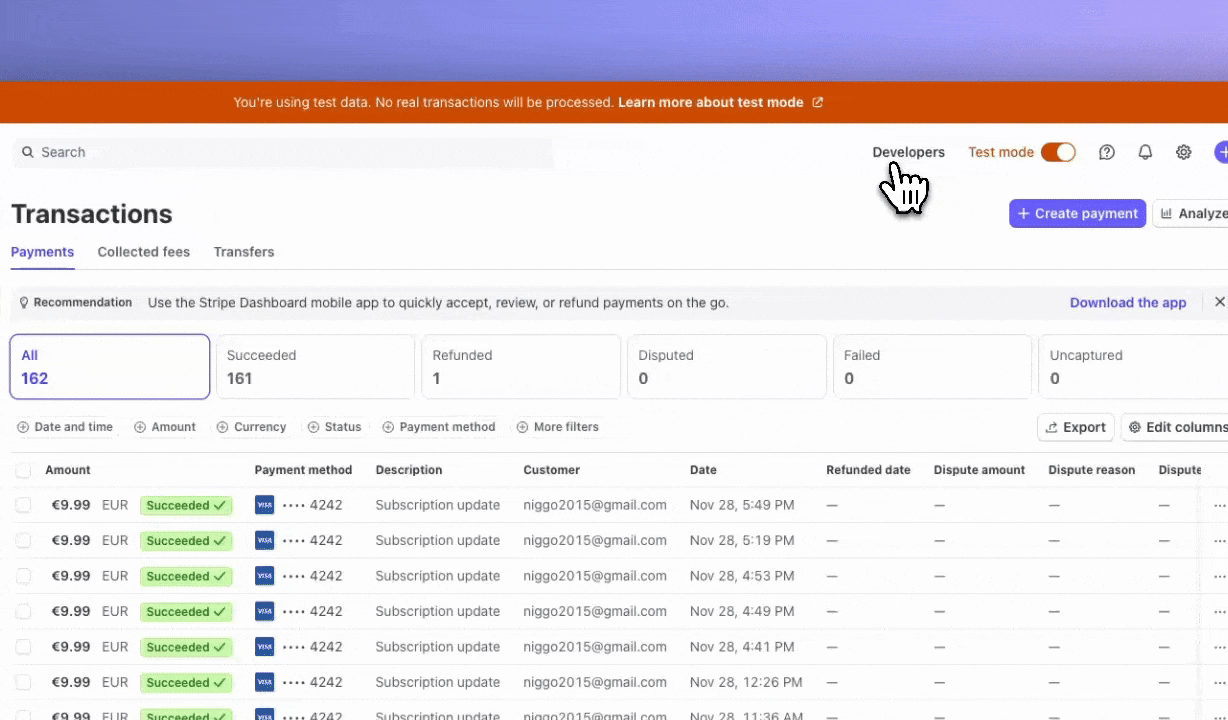Open the help menu question mark icon
1228x720 pixels.
tap(1106, 152)
